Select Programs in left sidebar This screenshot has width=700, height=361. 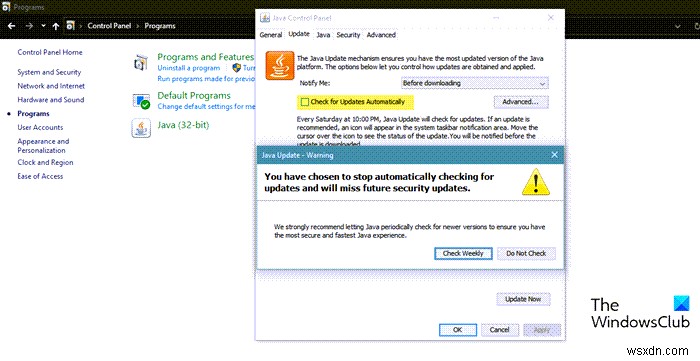(x=33, y=114)
